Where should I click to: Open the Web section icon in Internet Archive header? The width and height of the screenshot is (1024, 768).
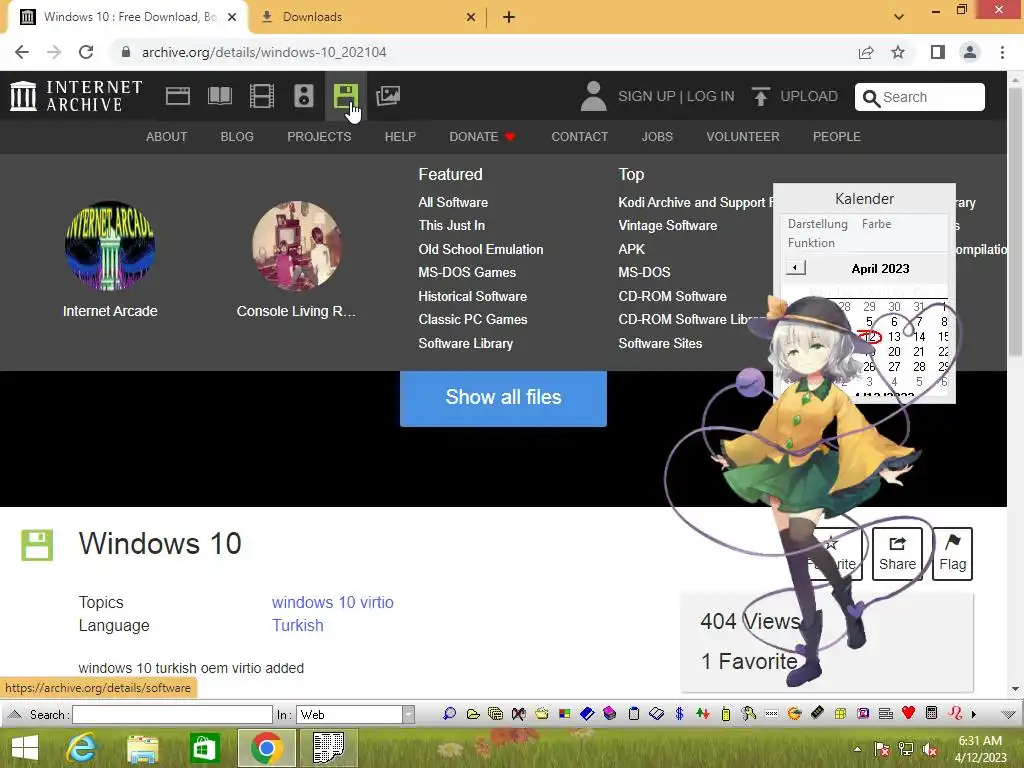(178, 96)
